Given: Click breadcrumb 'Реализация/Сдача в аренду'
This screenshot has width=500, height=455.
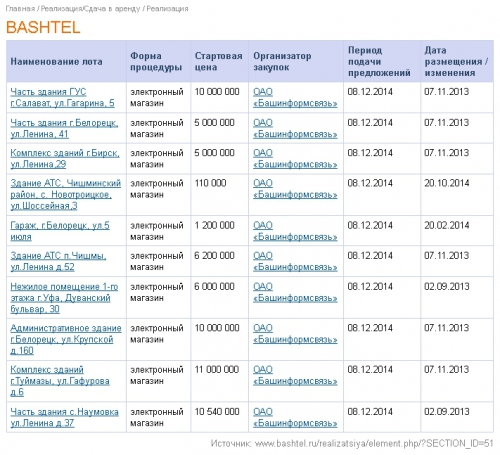Looking at the screenshot, I should point(90,9).
